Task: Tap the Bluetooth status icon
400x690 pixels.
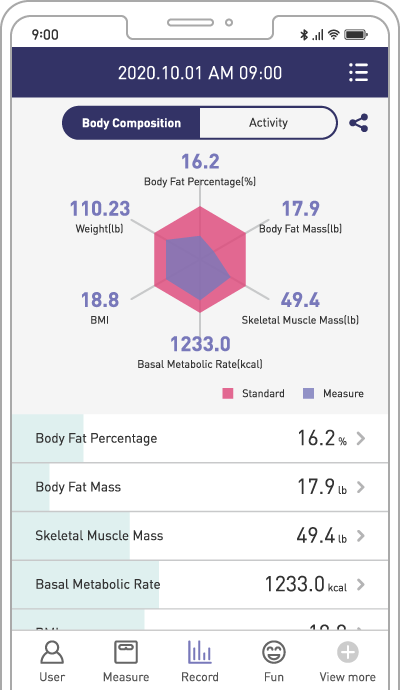Action: pos(304,34)
